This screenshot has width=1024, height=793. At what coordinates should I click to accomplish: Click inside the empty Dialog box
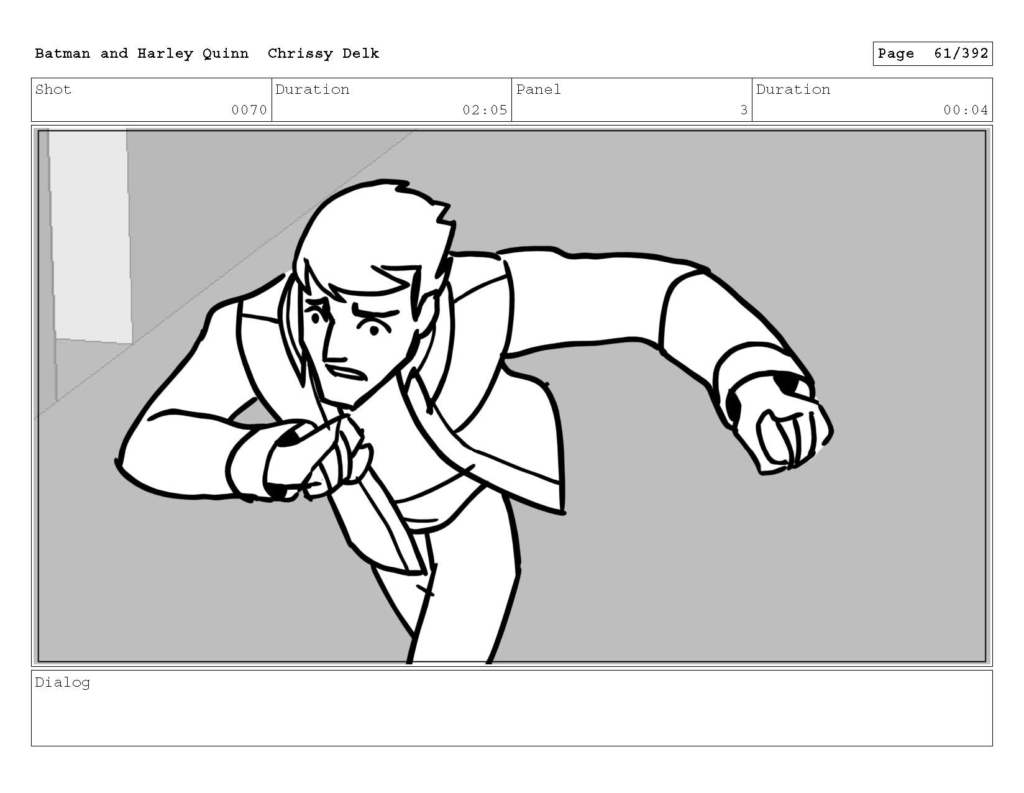[x=512, y=708]
